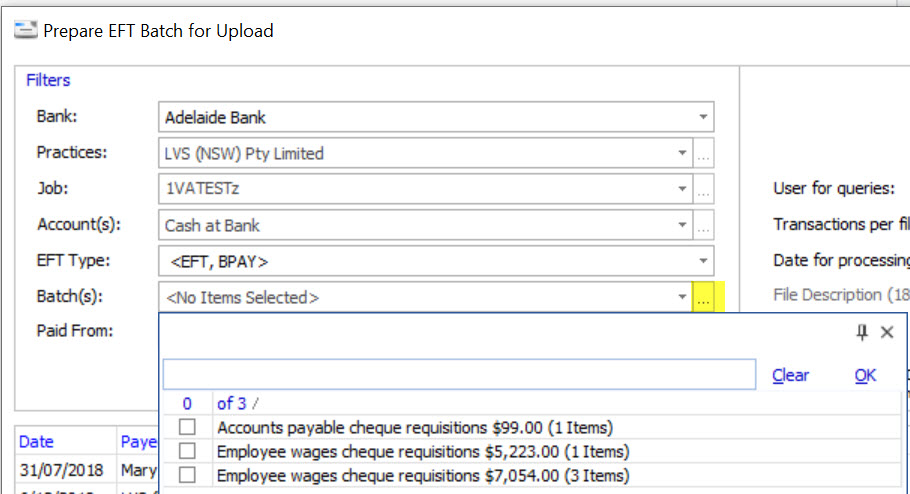
Task: Expand the EFT Type dropdown arrow
Action: (x=704, y=261)
